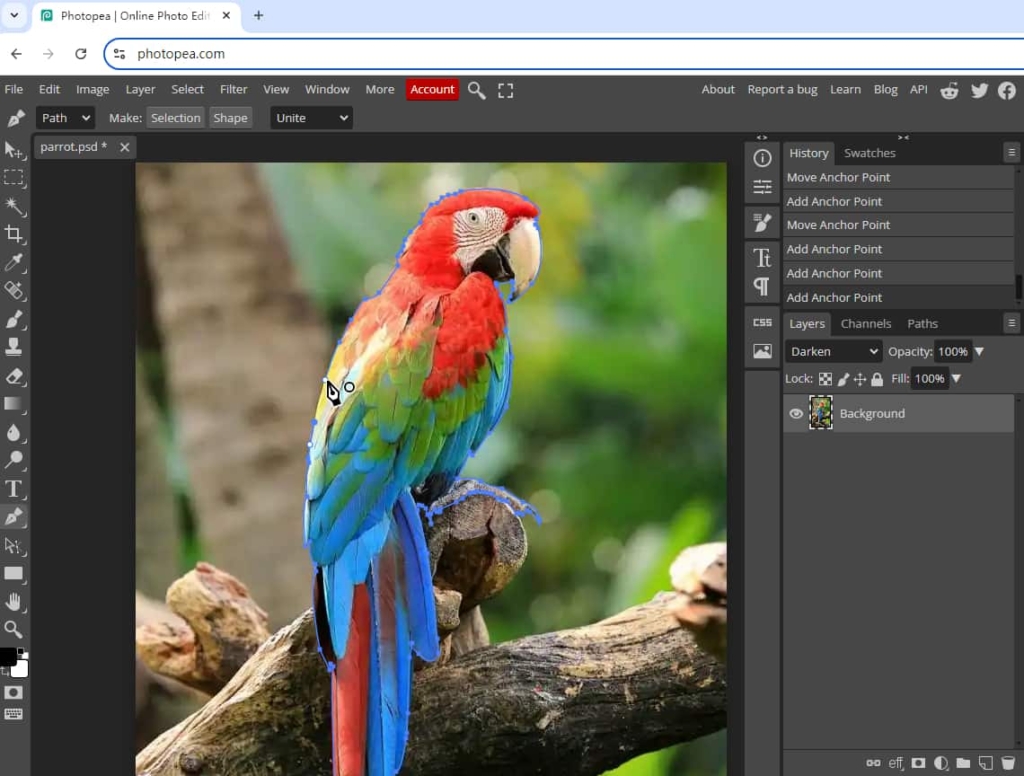
Task: Open the Account settings
Action: [432, 89]
